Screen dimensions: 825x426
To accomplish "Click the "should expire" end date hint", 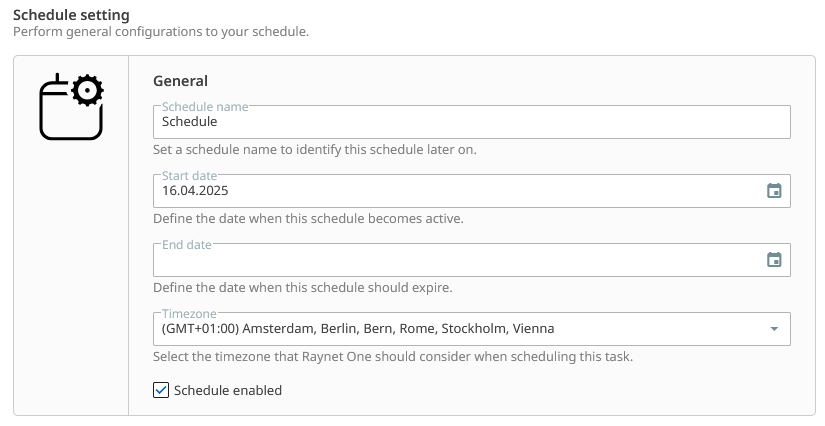I will [302, 287].
